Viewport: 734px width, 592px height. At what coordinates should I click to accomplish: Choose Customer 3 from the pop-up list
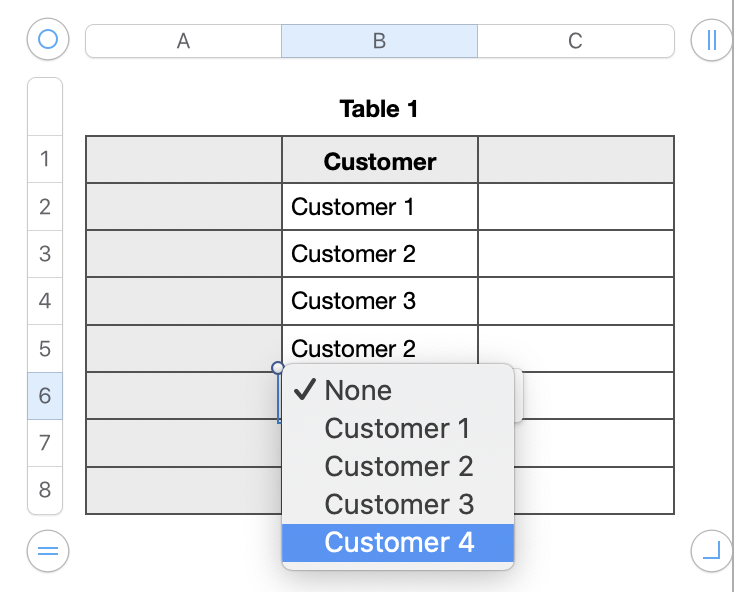pos(398,505)
